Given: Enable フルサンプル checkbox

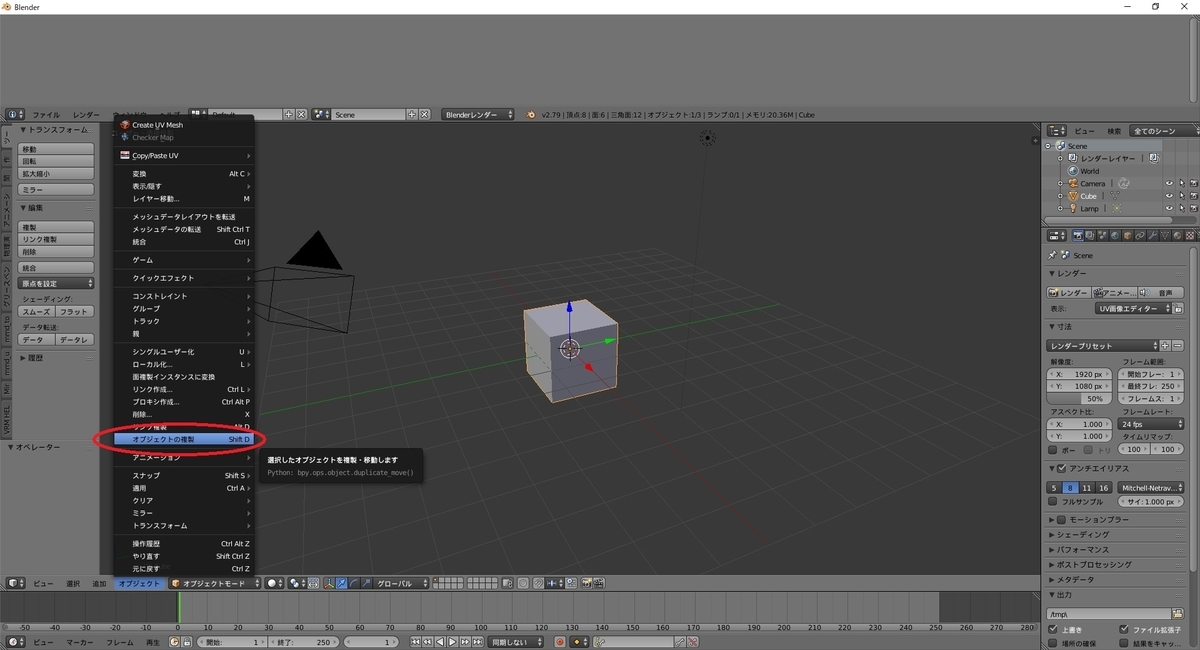Looking at the screenshot, I should pos(1053,502).
